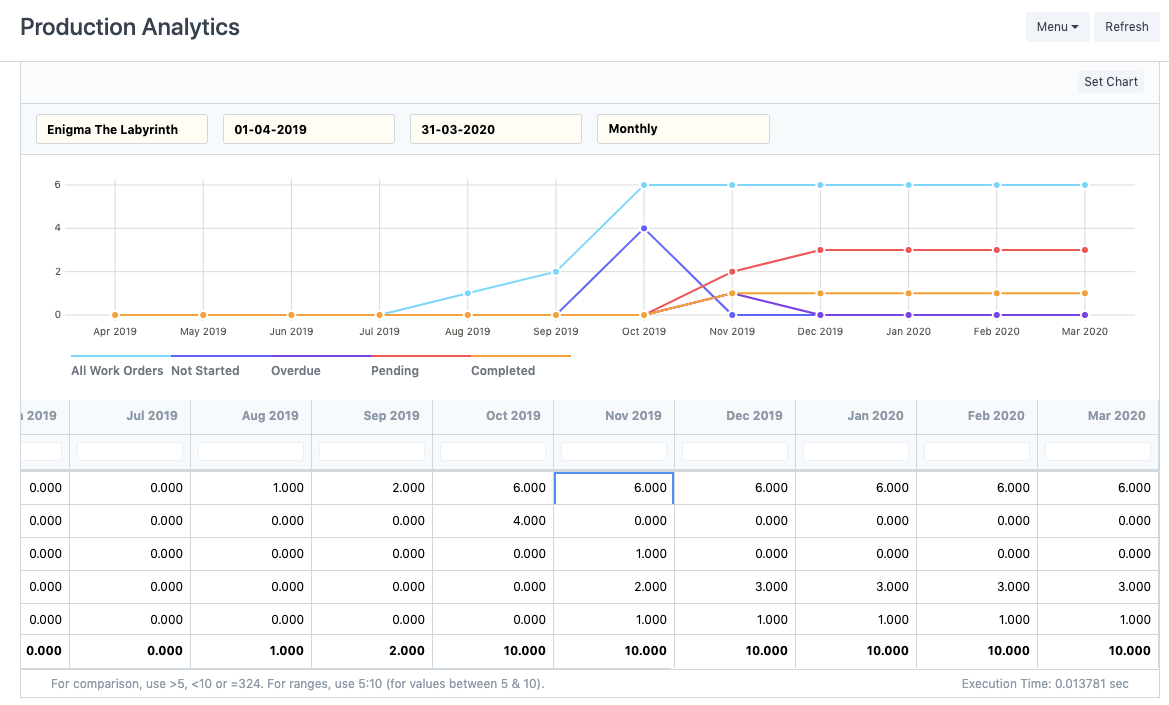The height and width of the screenshot is (705, 1169).
Task: Click the filter box under Aug 2019
Action: (x=251, y=452)
